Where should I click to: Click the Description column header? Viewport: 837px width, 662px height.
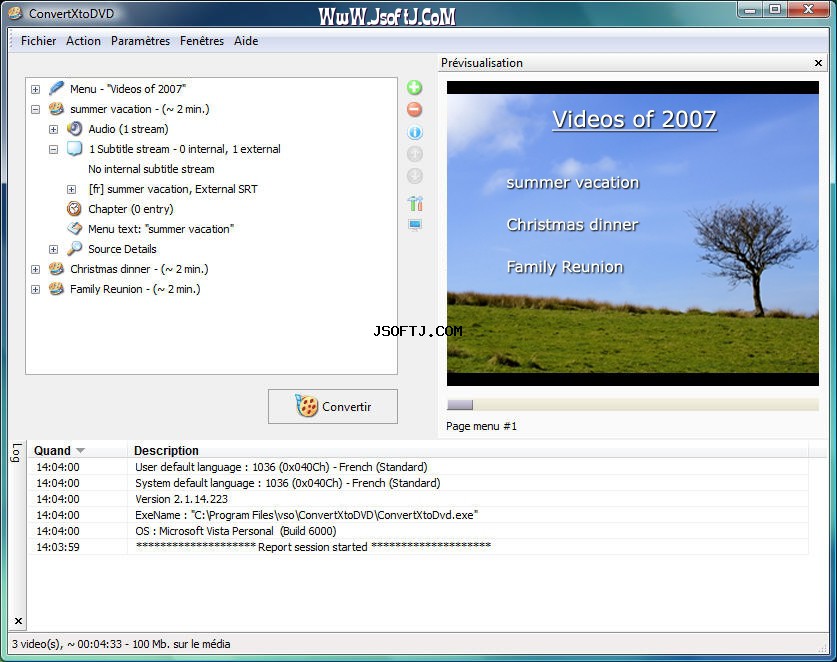tap(166, 451)
